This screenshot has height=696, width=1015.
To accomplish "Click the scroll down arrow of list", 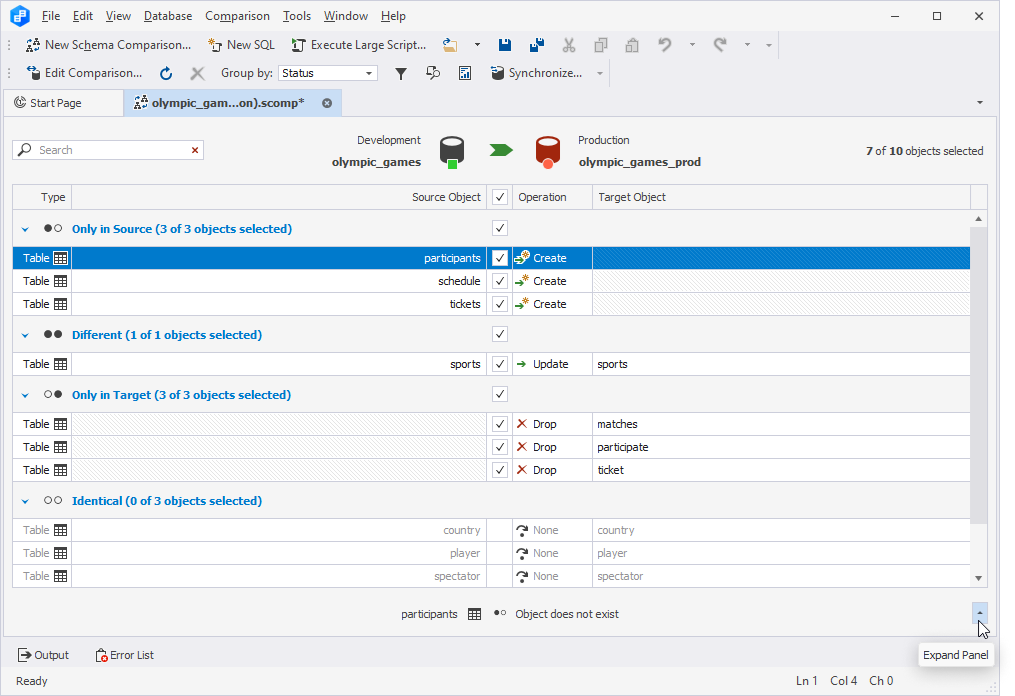I will click(978, 578).
